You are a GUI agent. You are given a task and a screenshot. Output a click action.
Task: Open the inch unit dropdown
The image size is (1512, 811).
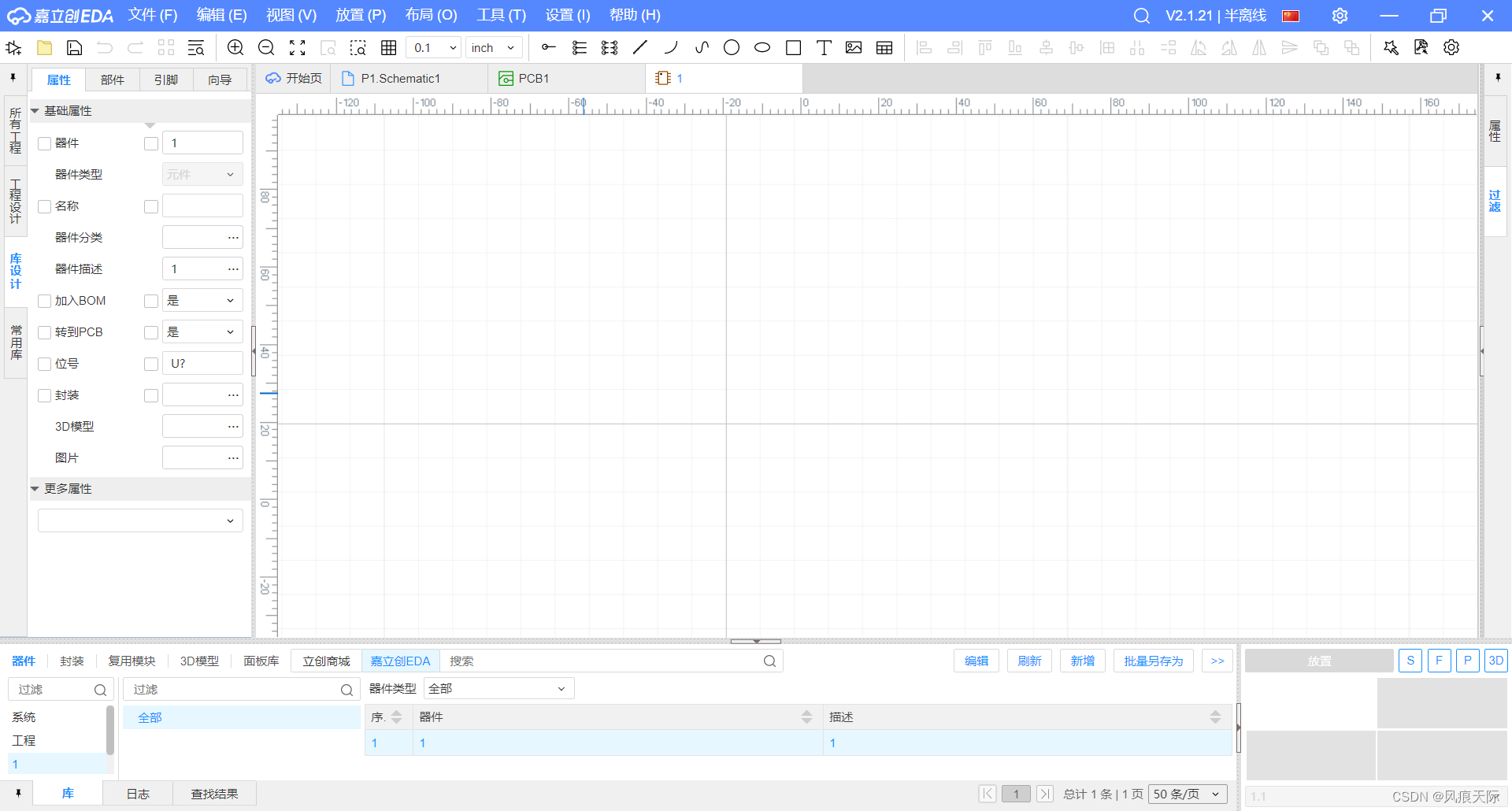pyautogui.click(x=494, y=48)
